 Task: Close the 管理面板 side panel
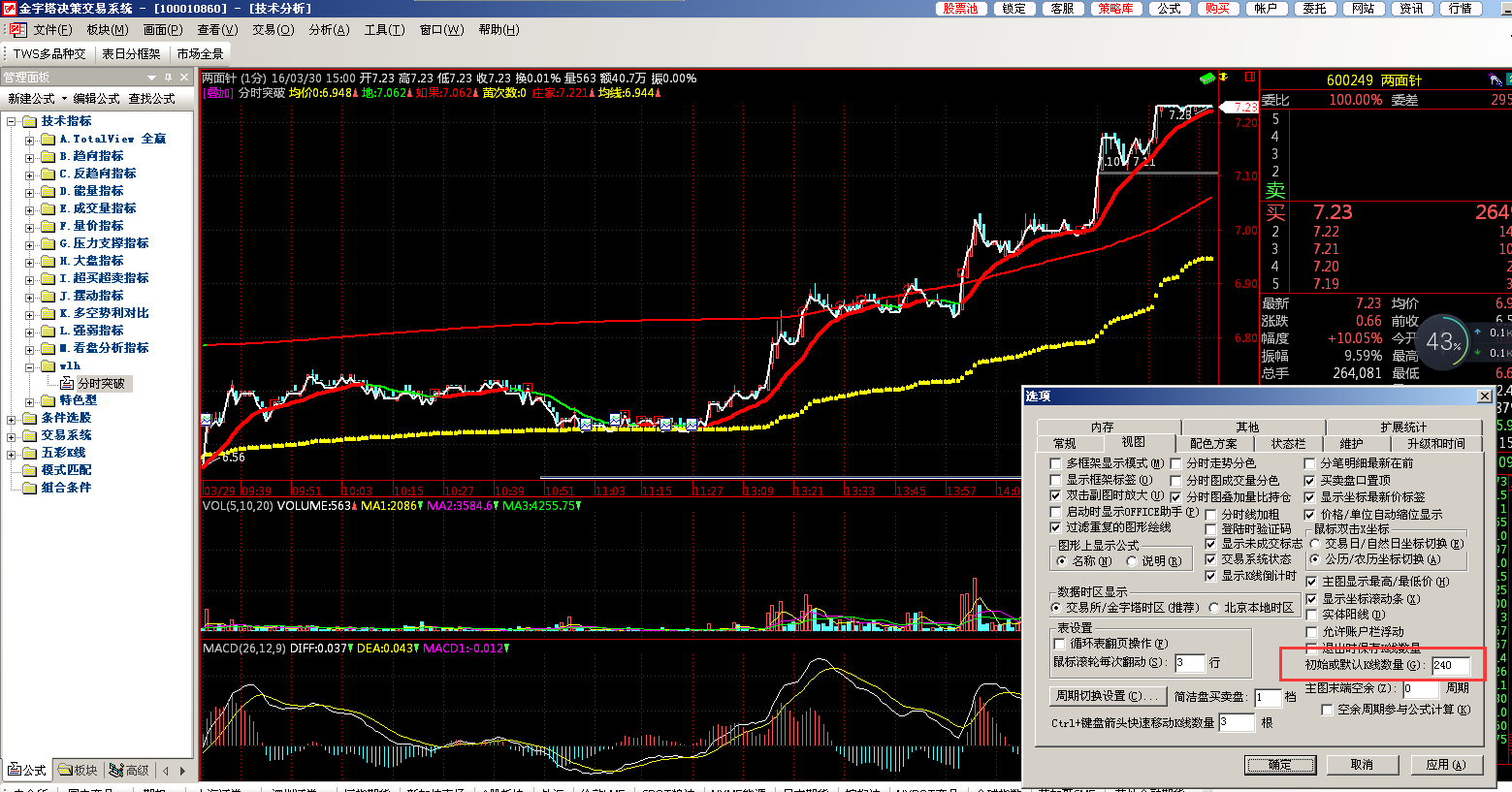184,77
